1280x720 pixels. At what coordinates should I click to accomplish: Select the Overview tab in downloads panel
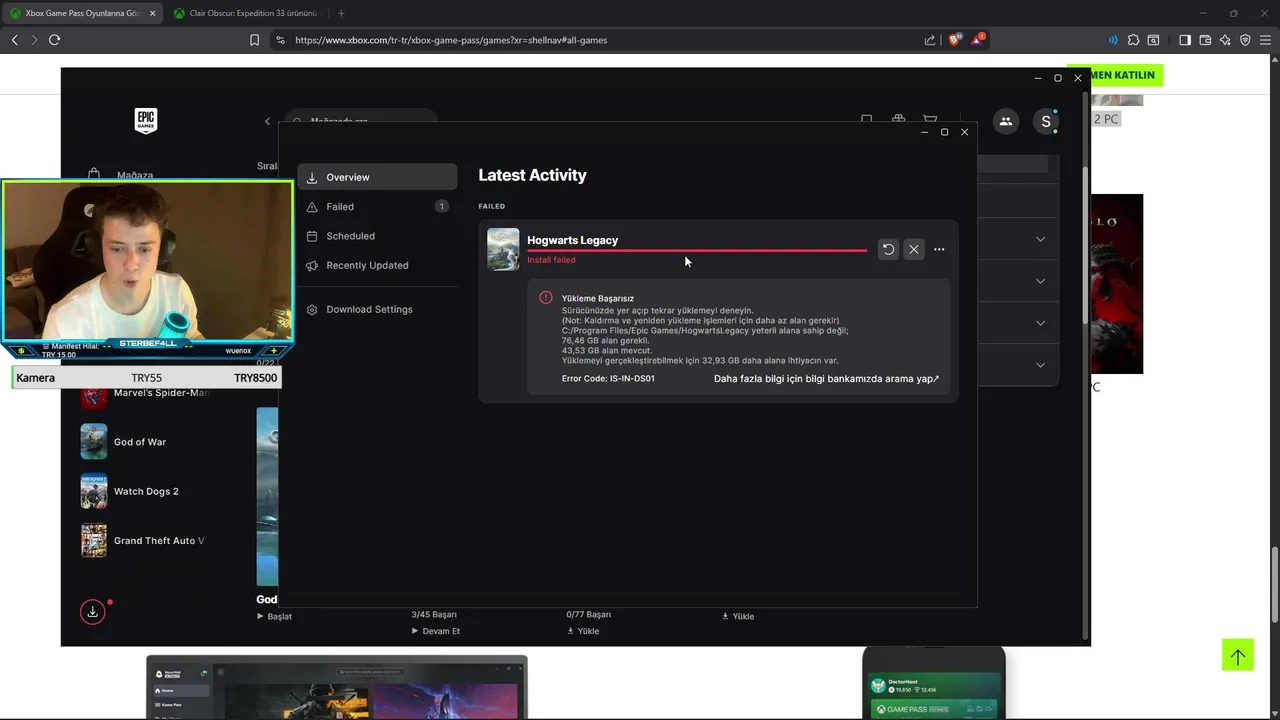point(378,177)
